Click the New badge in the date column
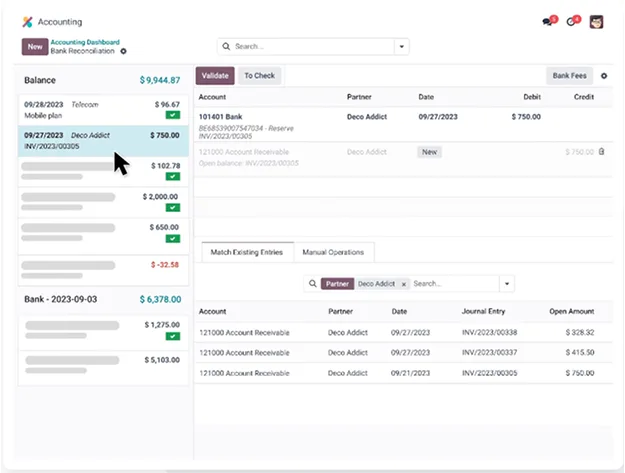The height and width of the screenshot is (473, 625). tap(430, 152)
